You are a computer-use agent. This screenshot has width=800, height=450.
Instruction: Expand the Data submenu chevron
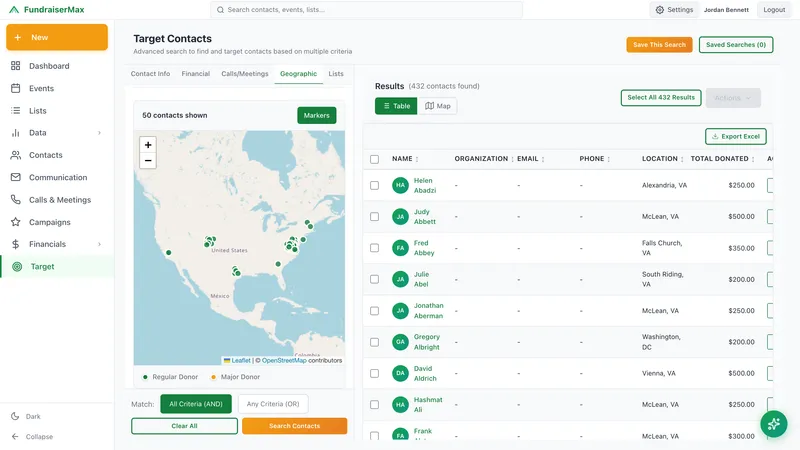[x=99, y=133]
